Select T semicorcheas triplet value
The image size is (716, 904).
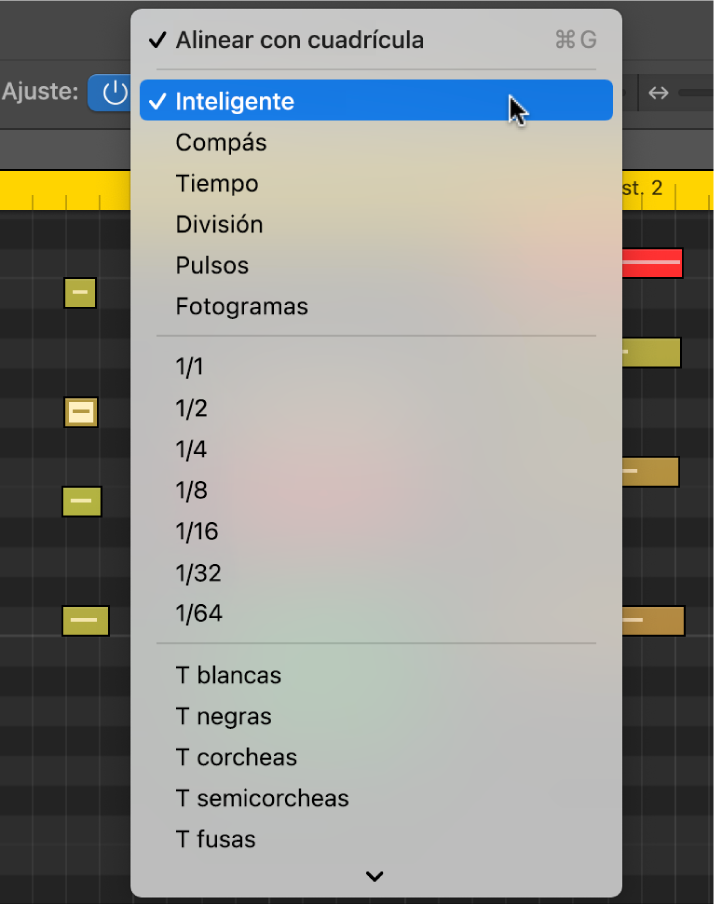tap(262, 798)
